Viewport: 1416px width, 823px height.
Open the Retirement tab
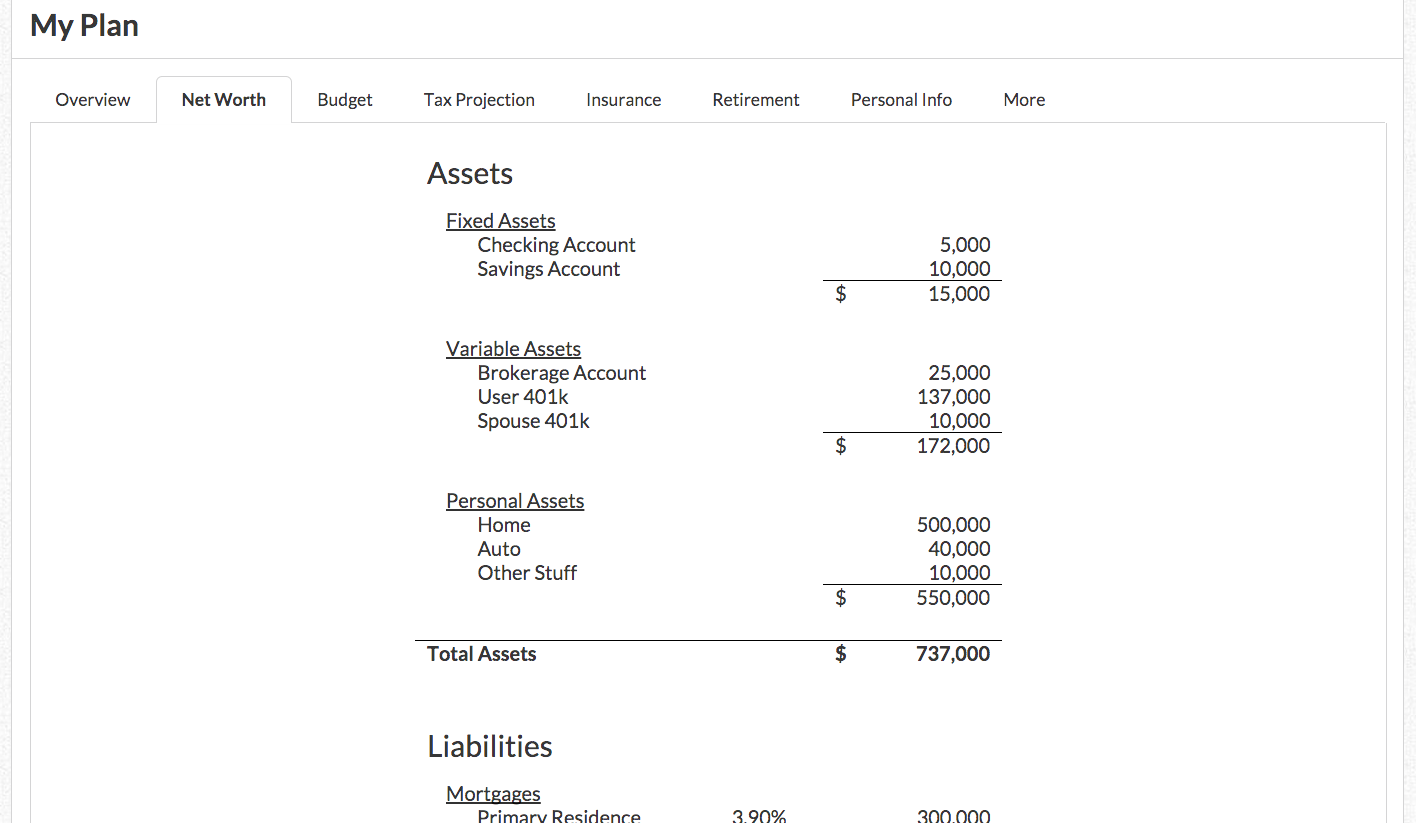tap(756, 100)
